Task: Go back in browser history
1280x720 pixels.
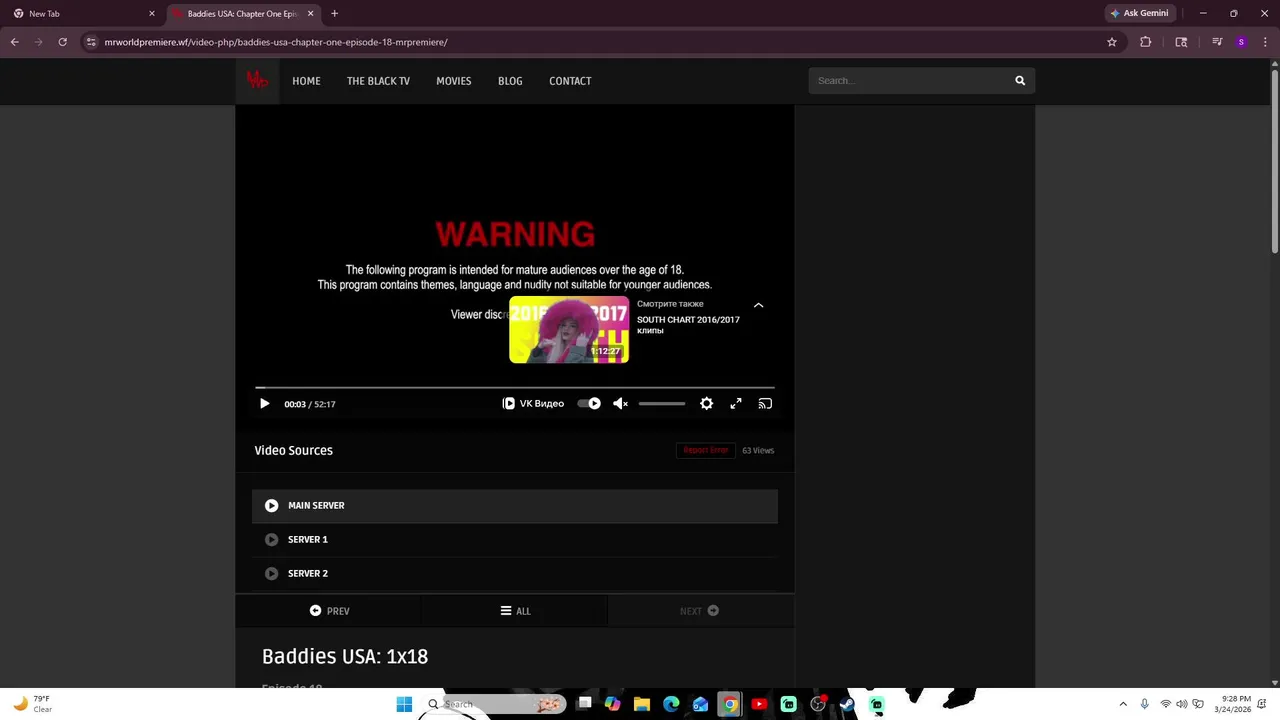Action: point(14,42)
